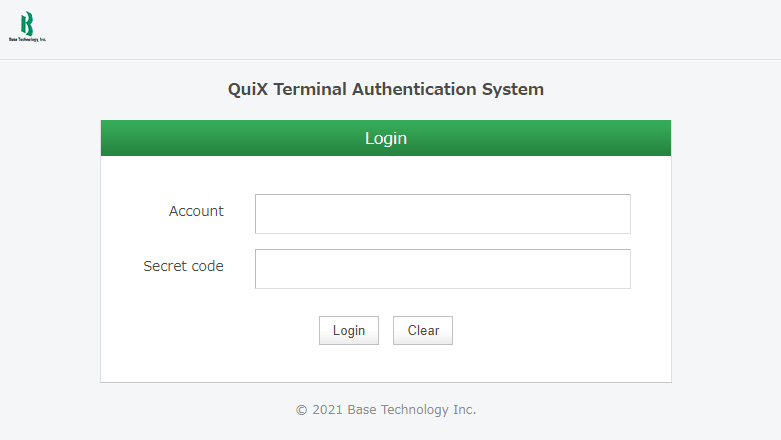This screenshot has width=781, height=440.
Task: Click the word "System" in the heading
Action: (x=516, y=89)
